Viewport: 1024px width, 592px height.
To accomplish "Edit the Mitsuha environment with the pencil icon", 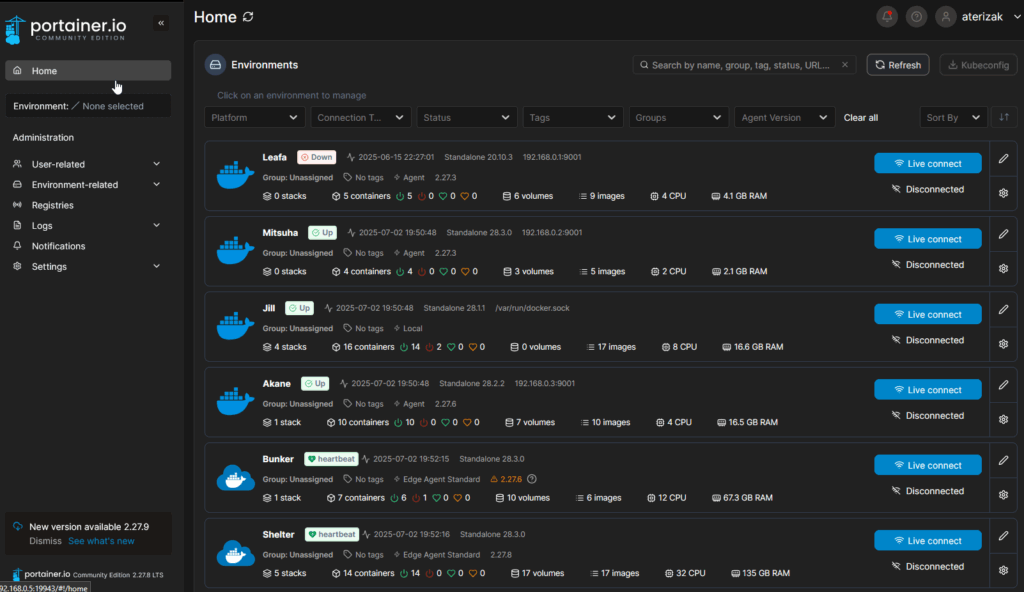I will (x=1004, y=234).
